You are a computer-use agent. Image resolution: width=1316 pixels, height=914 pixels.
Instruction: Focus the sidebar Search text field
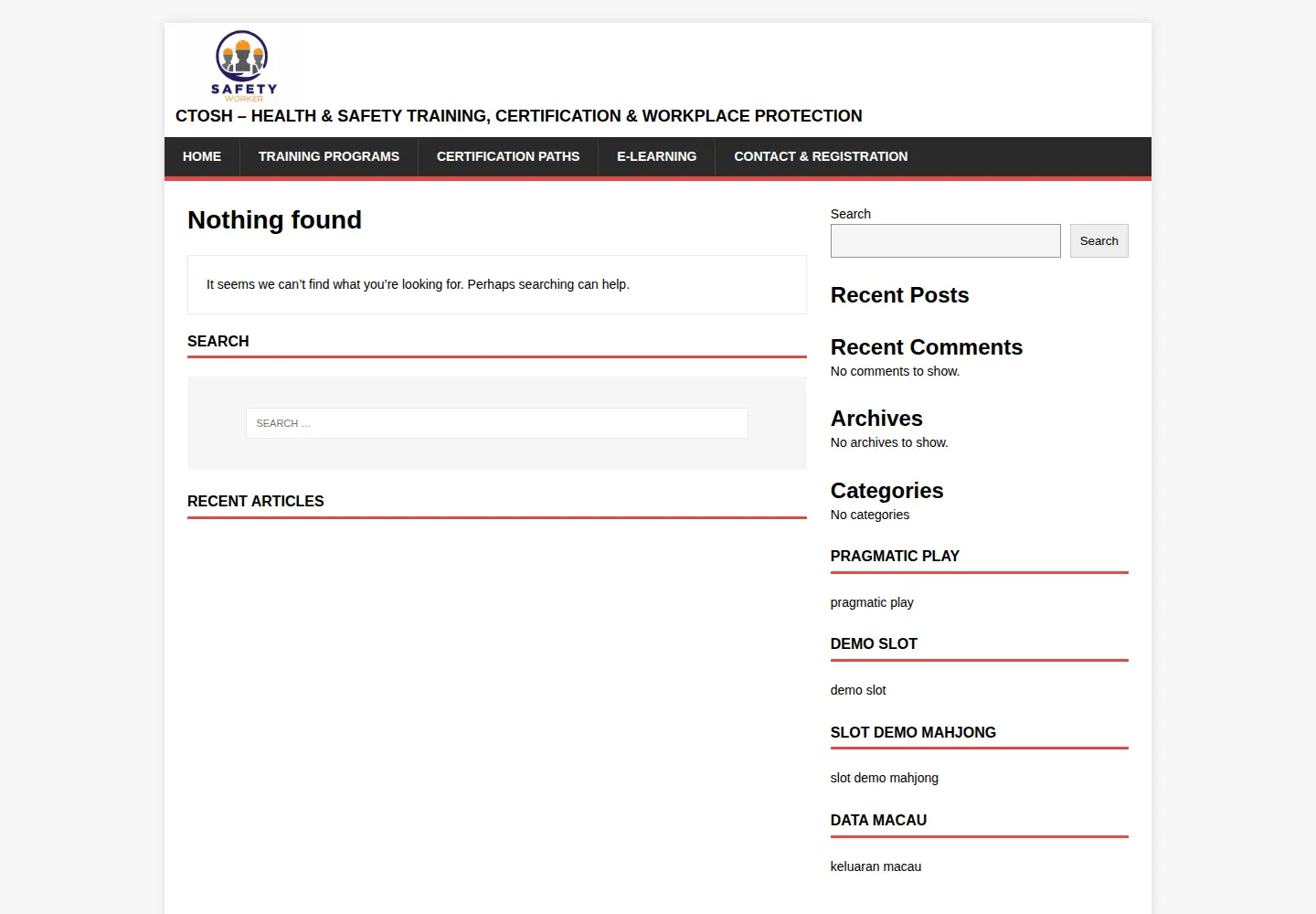coord(945,241)
